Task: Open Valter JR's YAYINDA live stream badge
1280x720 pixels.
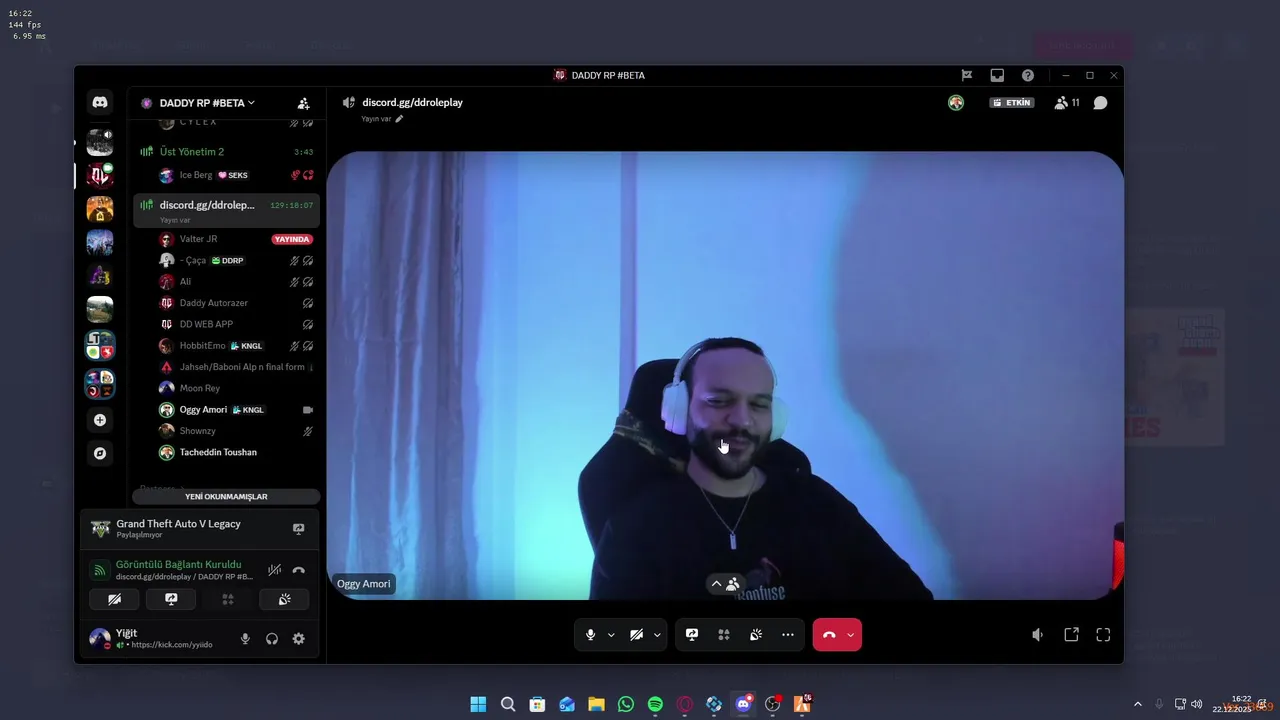Action: tap(292, 240)
